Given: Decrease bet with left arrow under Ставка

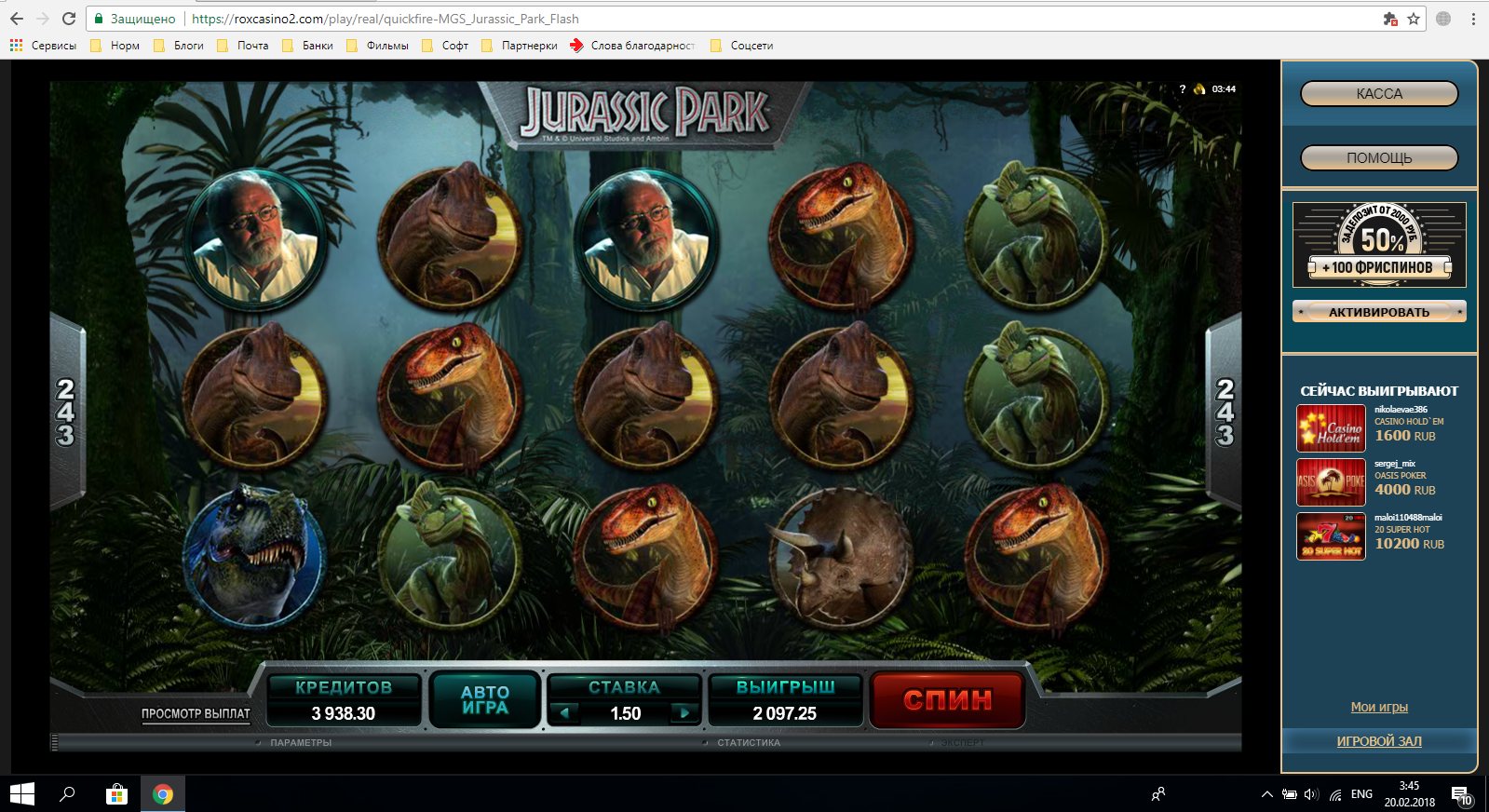Looking at the screenshot, I should pos(564,713).
